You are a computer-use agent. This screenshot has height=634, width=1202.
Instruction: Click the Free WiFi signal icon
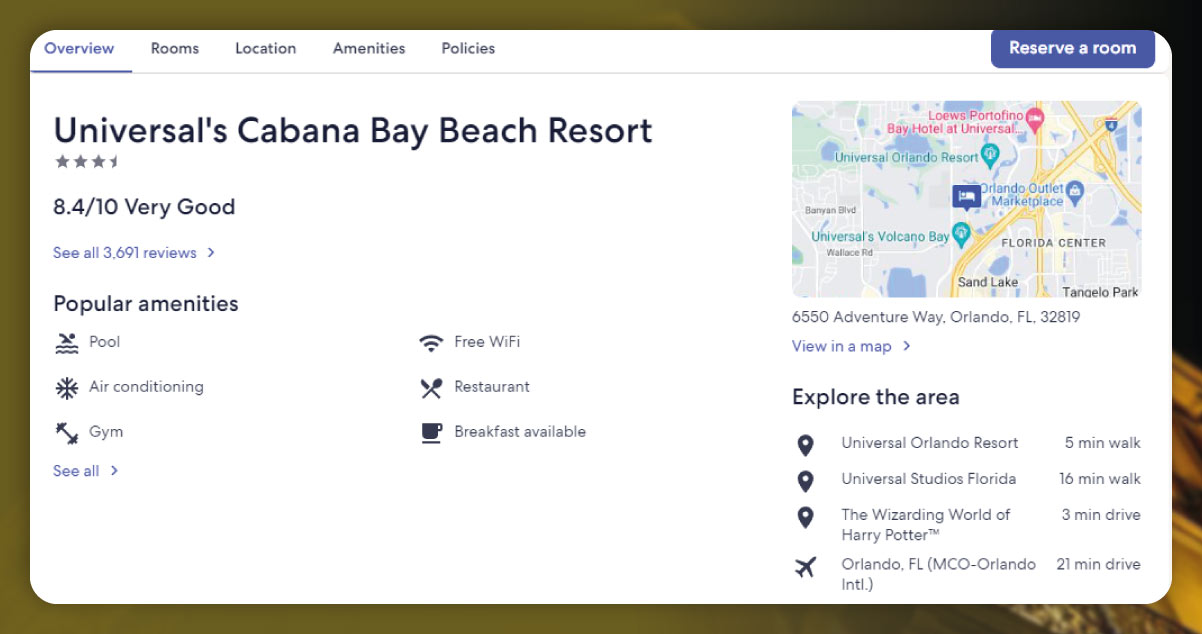pos(431,343)
